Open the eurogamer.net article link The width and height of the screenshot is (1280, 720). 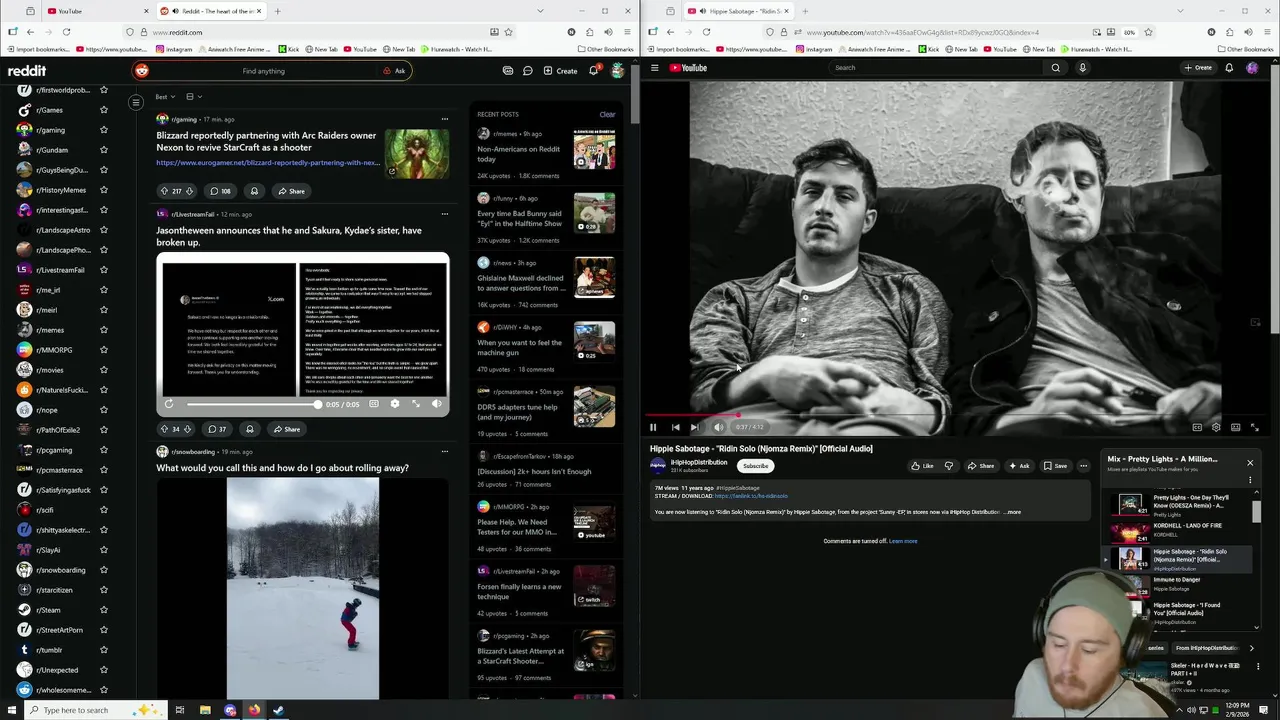(268, 162)
